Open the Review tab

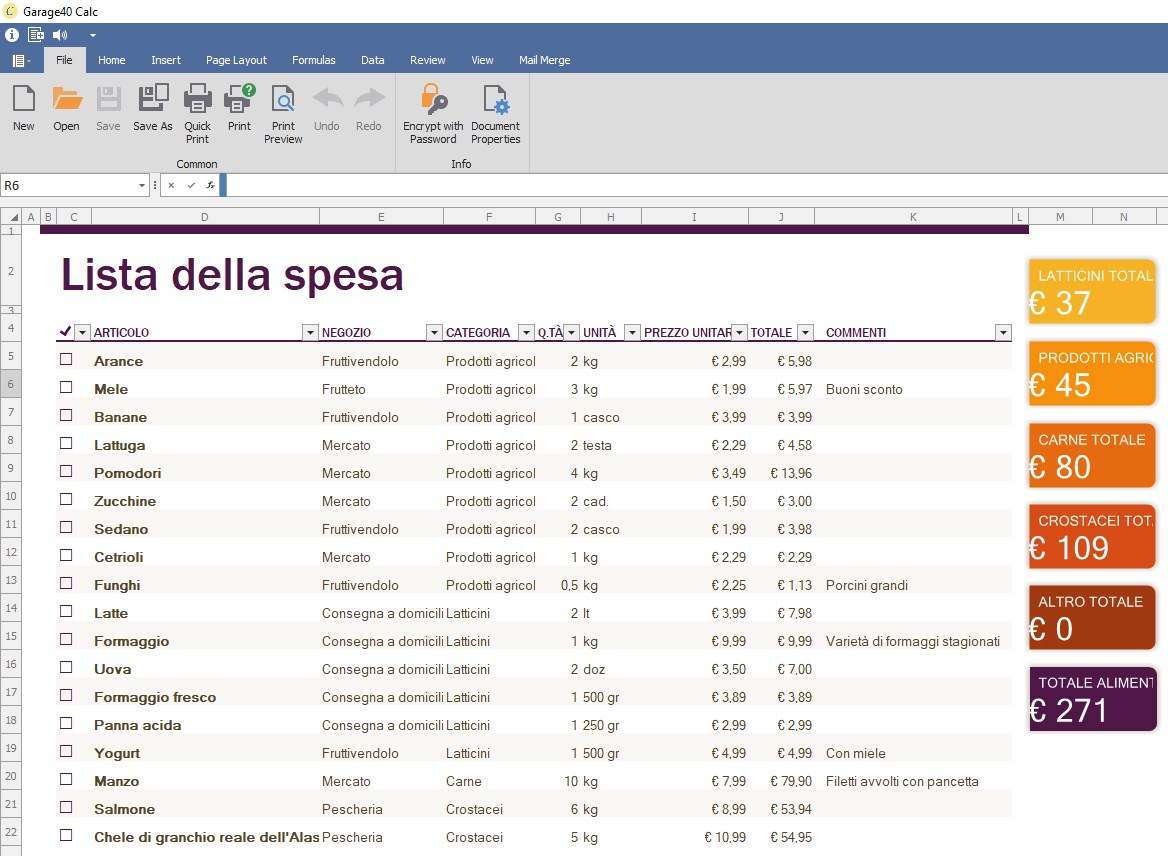[428, 60]
